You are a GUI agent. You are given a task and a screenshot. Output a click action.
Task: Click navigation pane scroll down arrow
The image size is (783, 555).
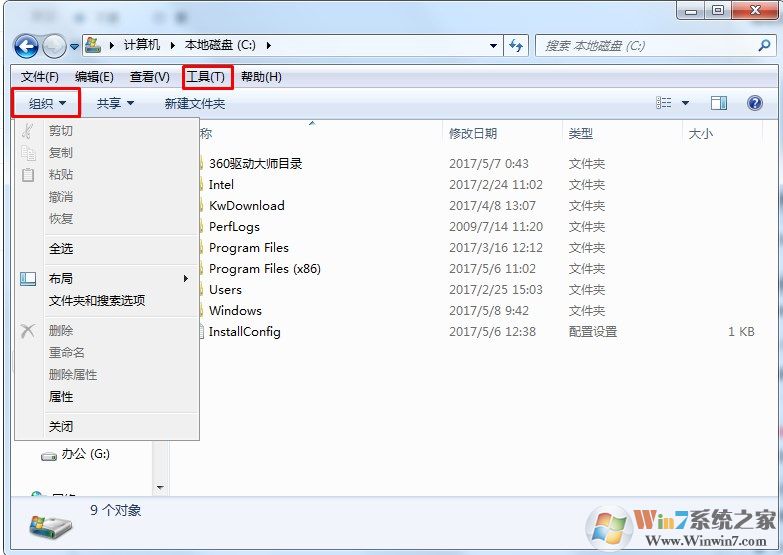160,487
